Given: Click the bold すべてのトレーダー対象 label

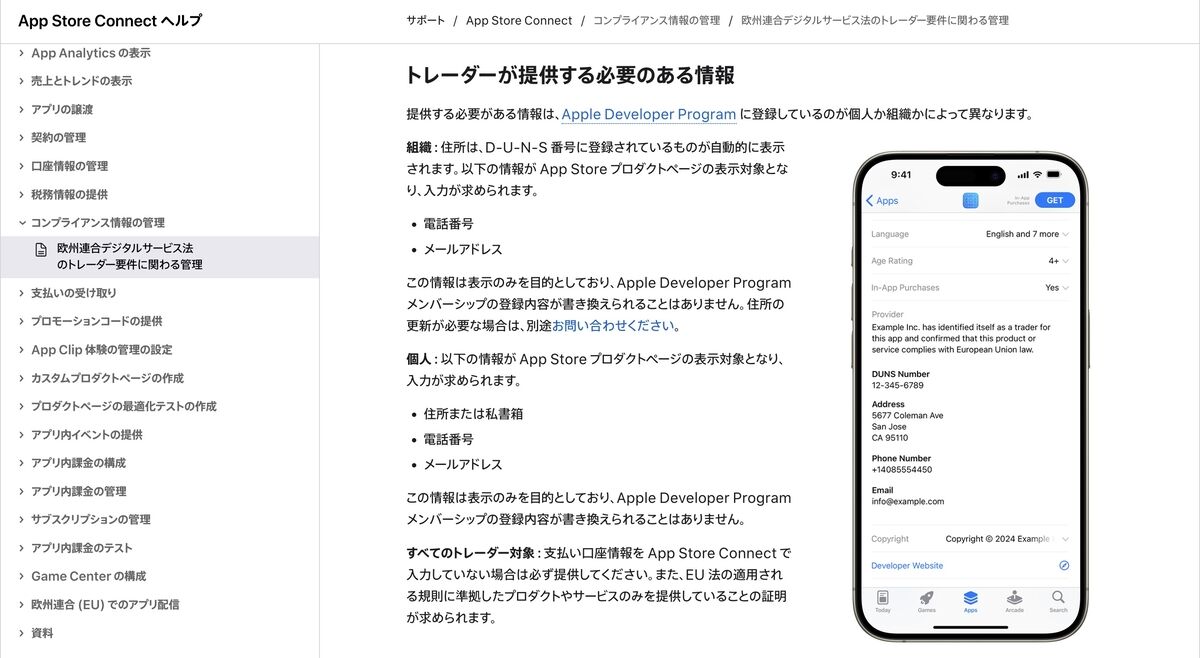Looking at the screenshot, I should [x=471, y=553].
